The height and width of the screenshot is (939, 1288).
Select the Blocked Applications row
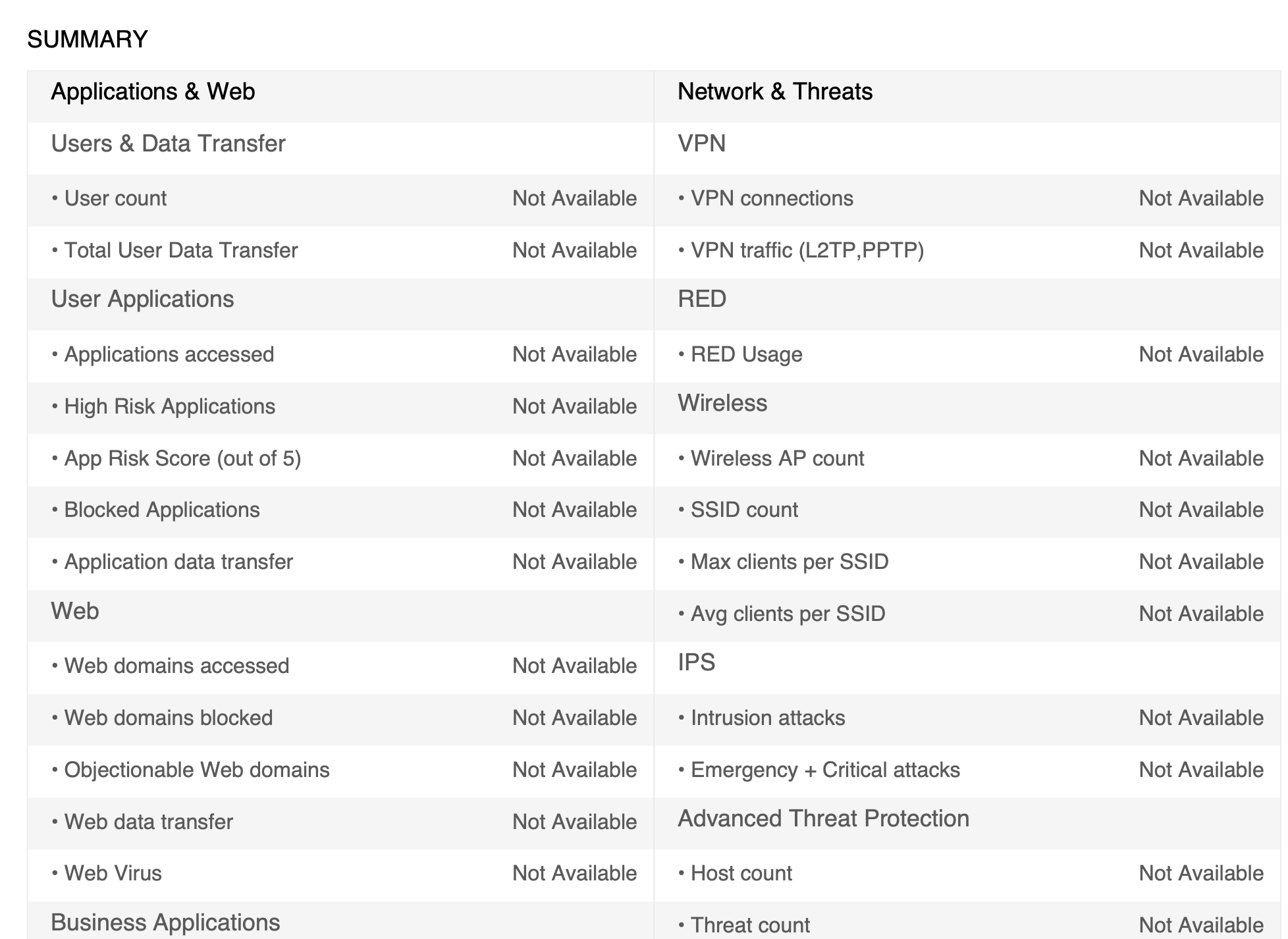pyautogui.click(x=161, y=510)
